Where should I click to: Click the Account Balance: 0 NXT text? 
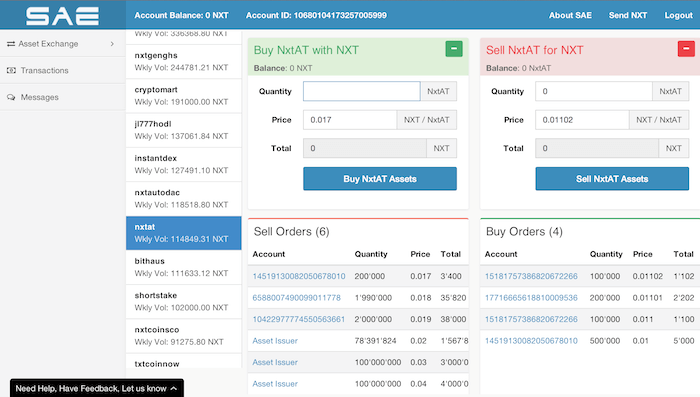pyautogui.click(x=181, y=15)
